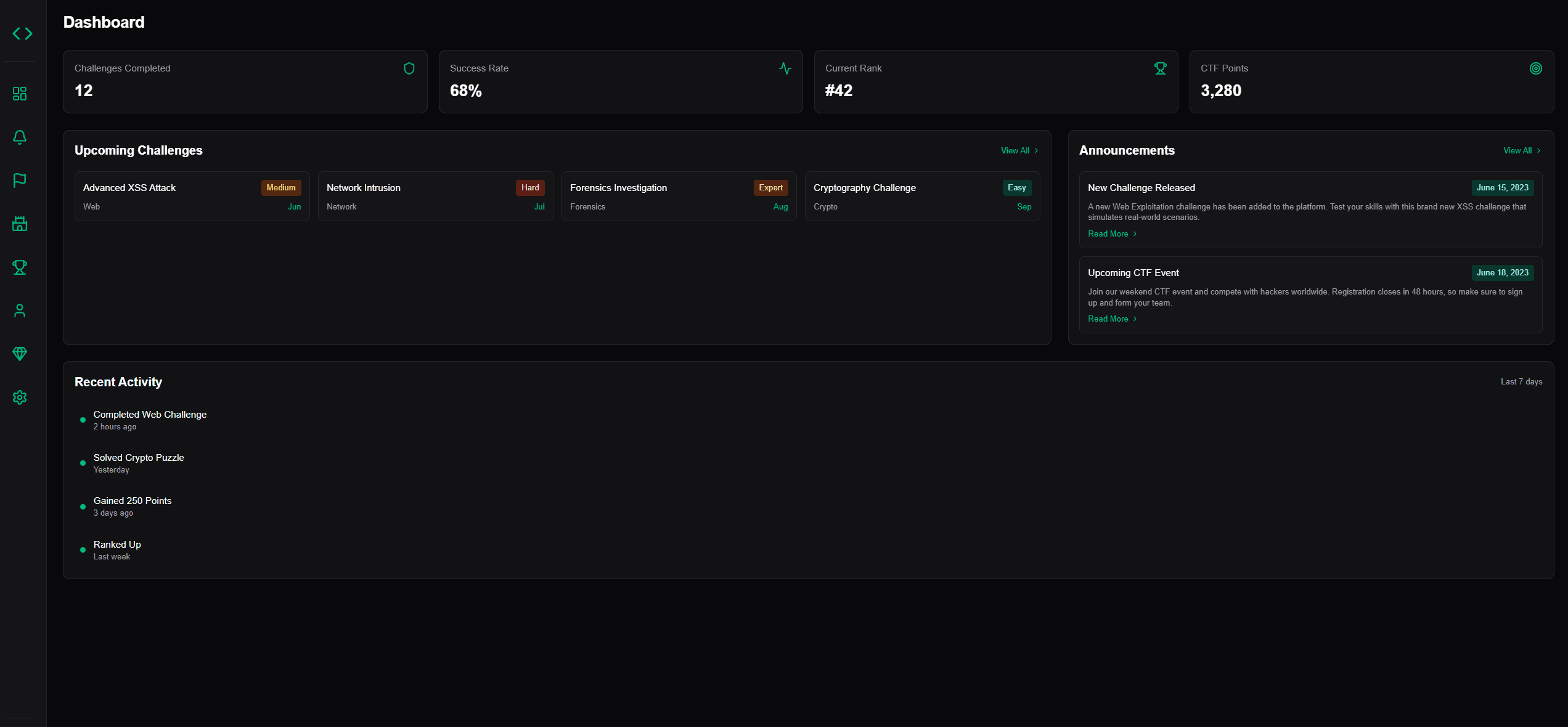Click Completed Web Challenge activity entry

click(x=150, y=420)
